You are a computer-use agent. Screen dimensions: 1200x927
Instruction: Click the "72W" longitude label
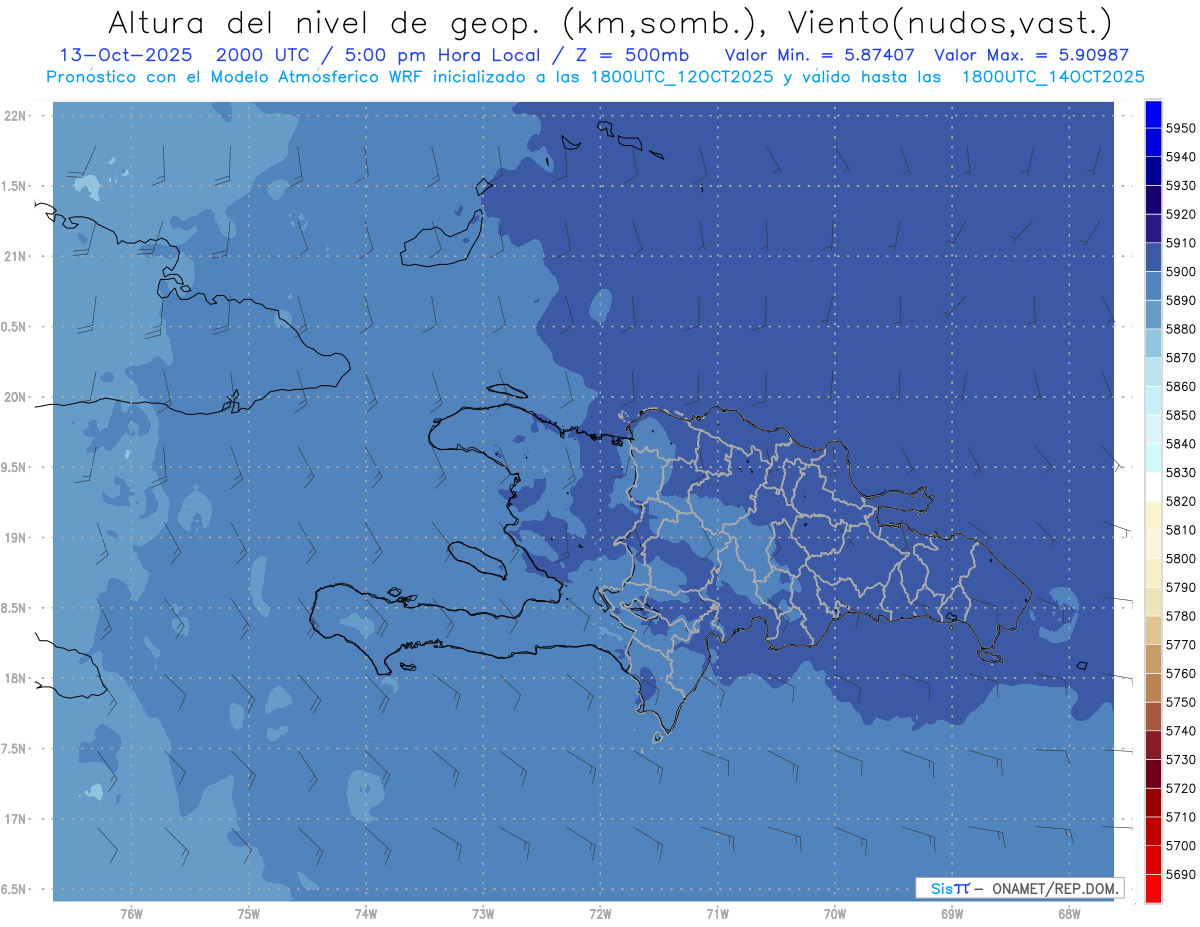pos(600,913)
